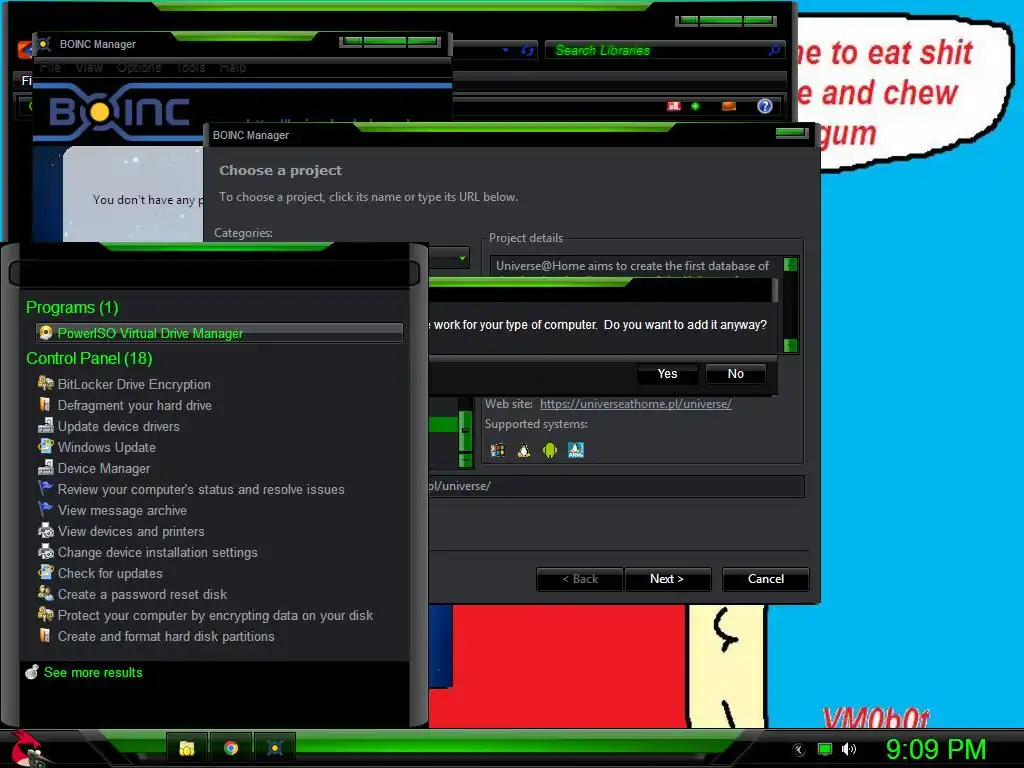Viewport: 1024px width, 768px height.
Task: Click No in the confirmation dialog
Action: coord(735,374)
